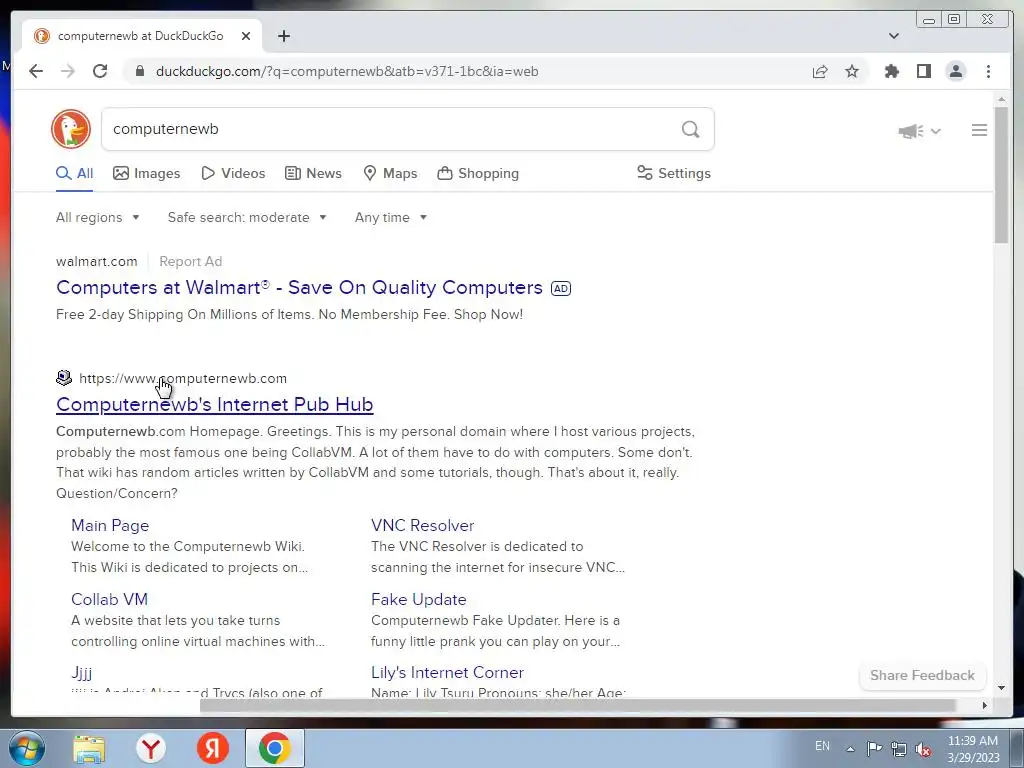Click the EN language indicator
Image resolution: width=1024 pixels, height=768 pixels.
click(822, 746)
